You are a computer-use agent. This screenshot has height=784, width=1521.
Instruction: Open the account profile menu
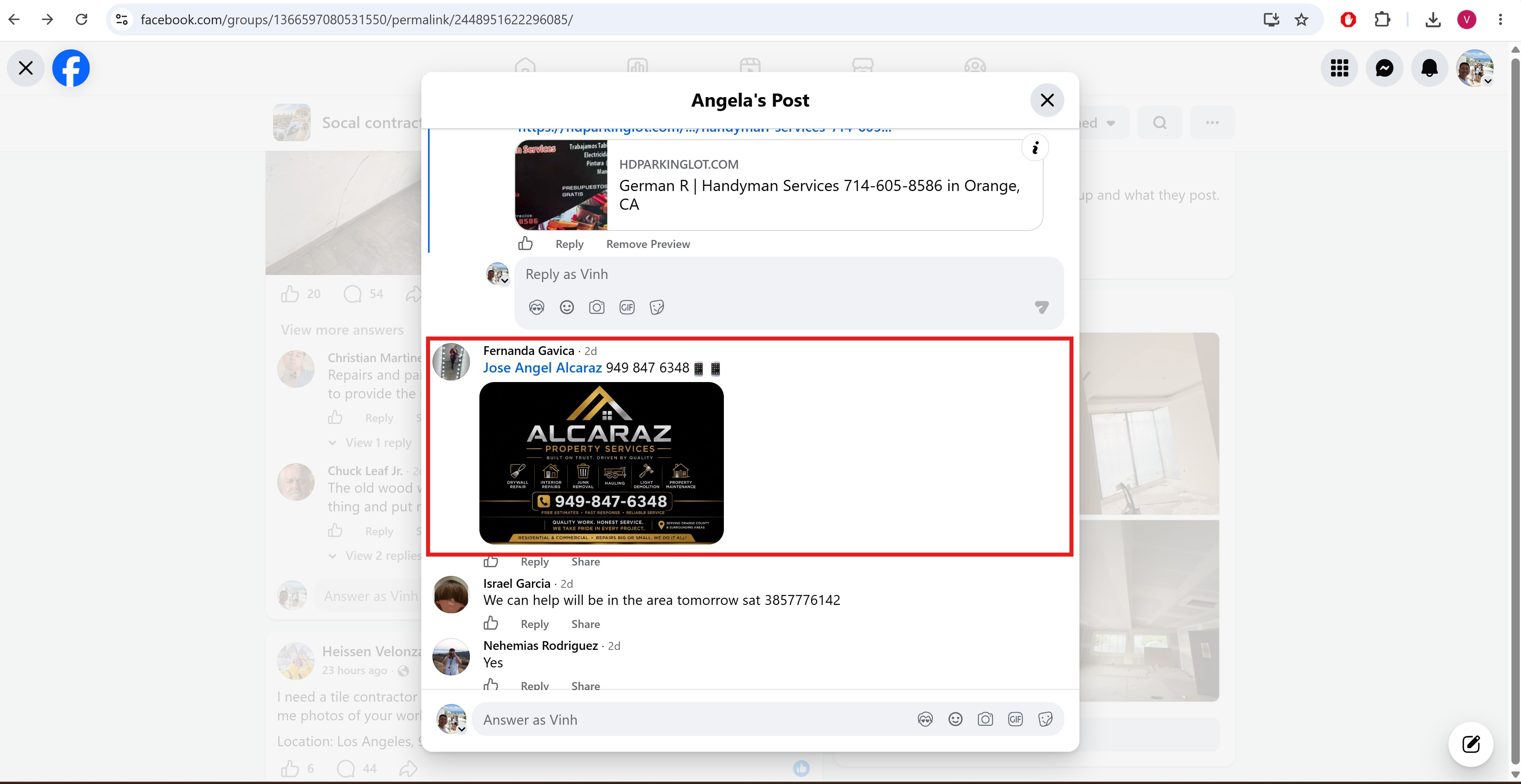tap(1475, 68)
